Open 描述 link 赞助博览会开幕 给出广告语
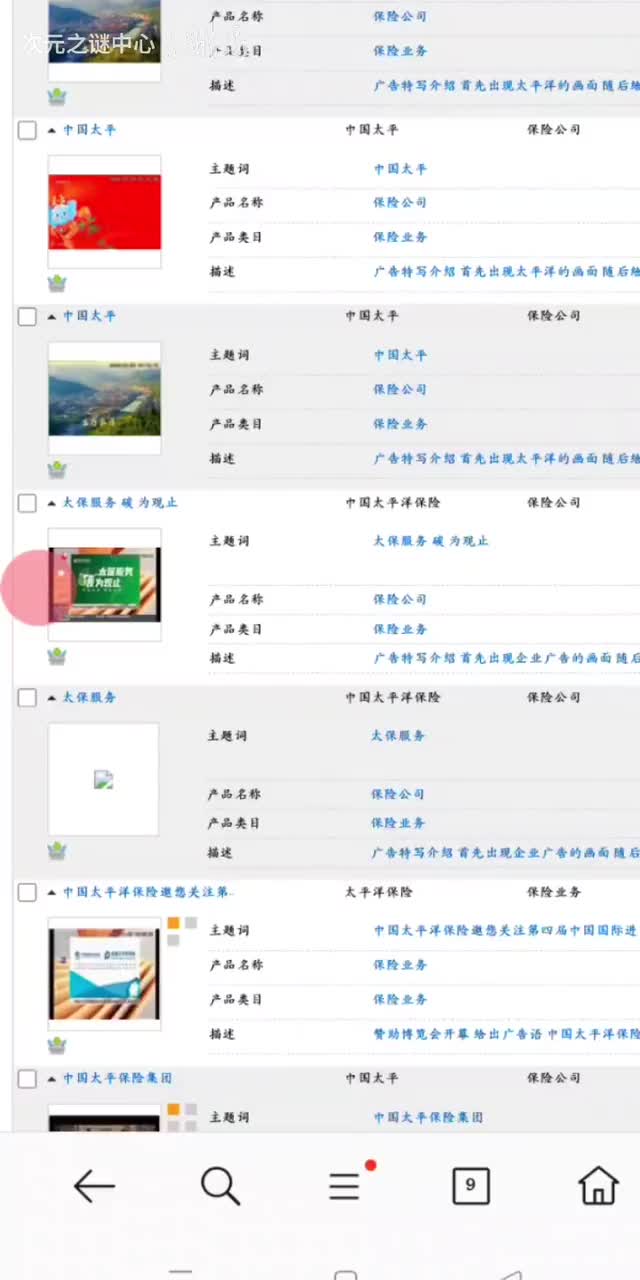640x1280 pixels. [507, 1034]
